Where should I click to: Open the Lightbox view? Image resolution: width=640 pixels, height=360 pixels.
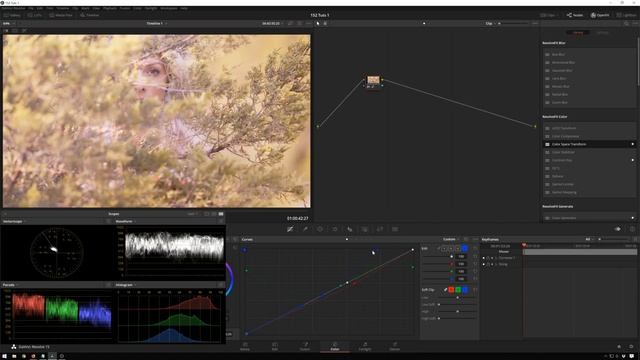coord(627,15)
